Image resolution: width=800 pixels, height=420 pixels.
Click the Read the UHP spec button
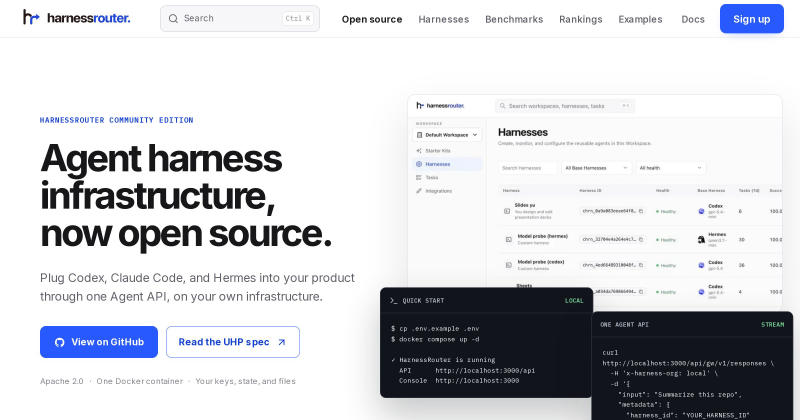pos(233,342)
